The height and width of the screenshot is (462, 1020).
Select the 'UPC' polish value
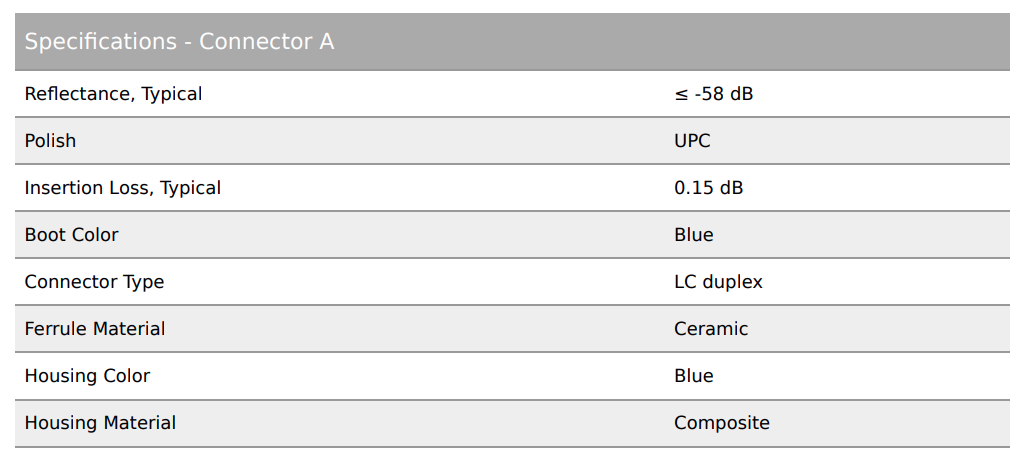point(692,141)
